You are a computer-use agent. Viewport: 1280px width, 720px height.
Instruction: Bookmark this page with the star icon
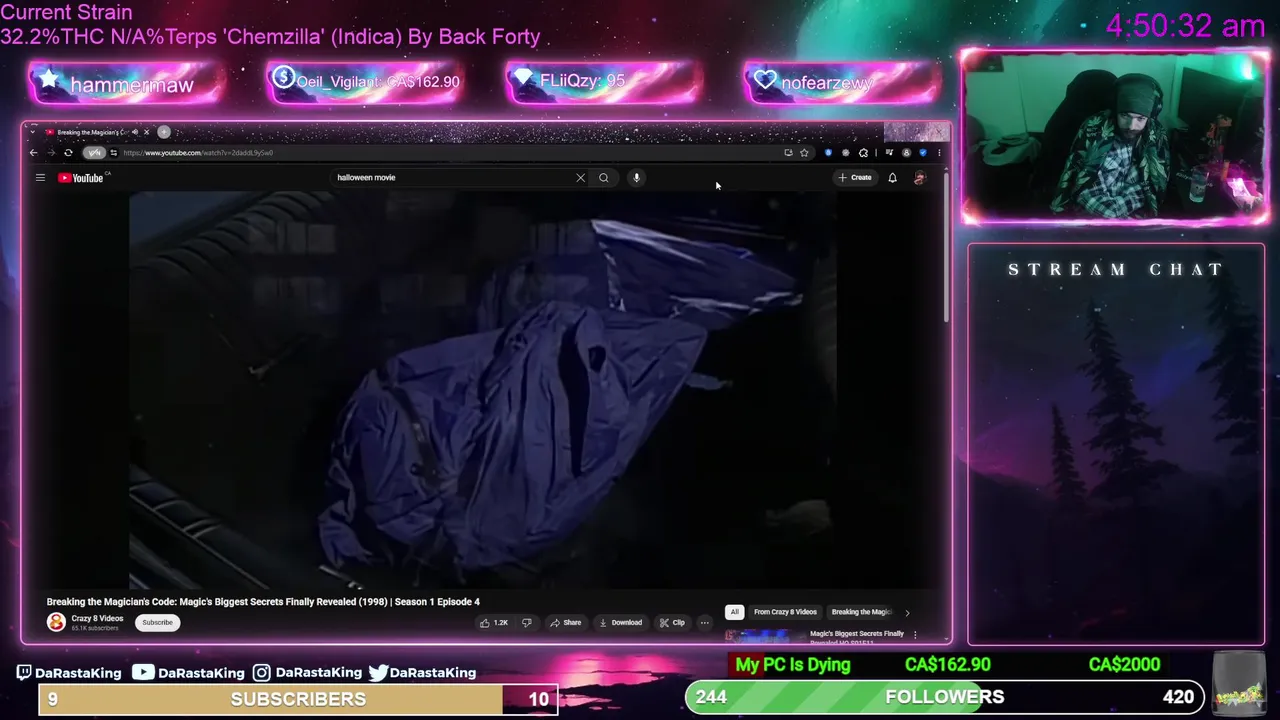(804, 153)
